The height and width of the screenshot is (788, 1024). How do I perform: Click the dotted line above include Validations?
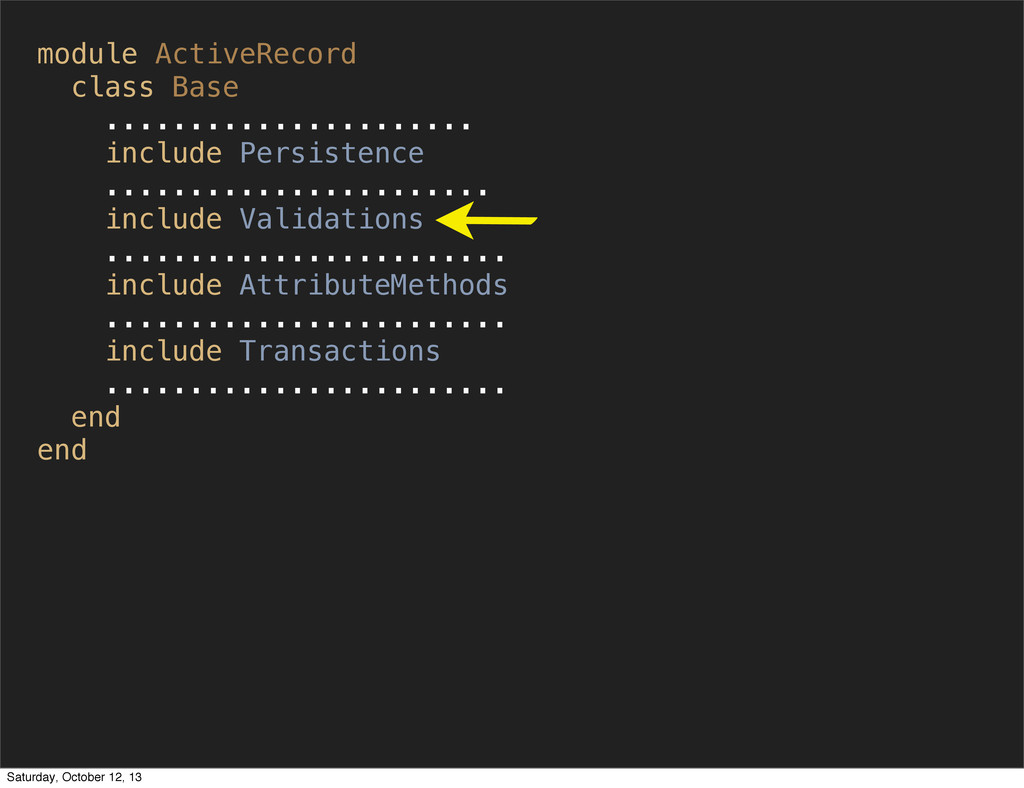tap(297, 192)
